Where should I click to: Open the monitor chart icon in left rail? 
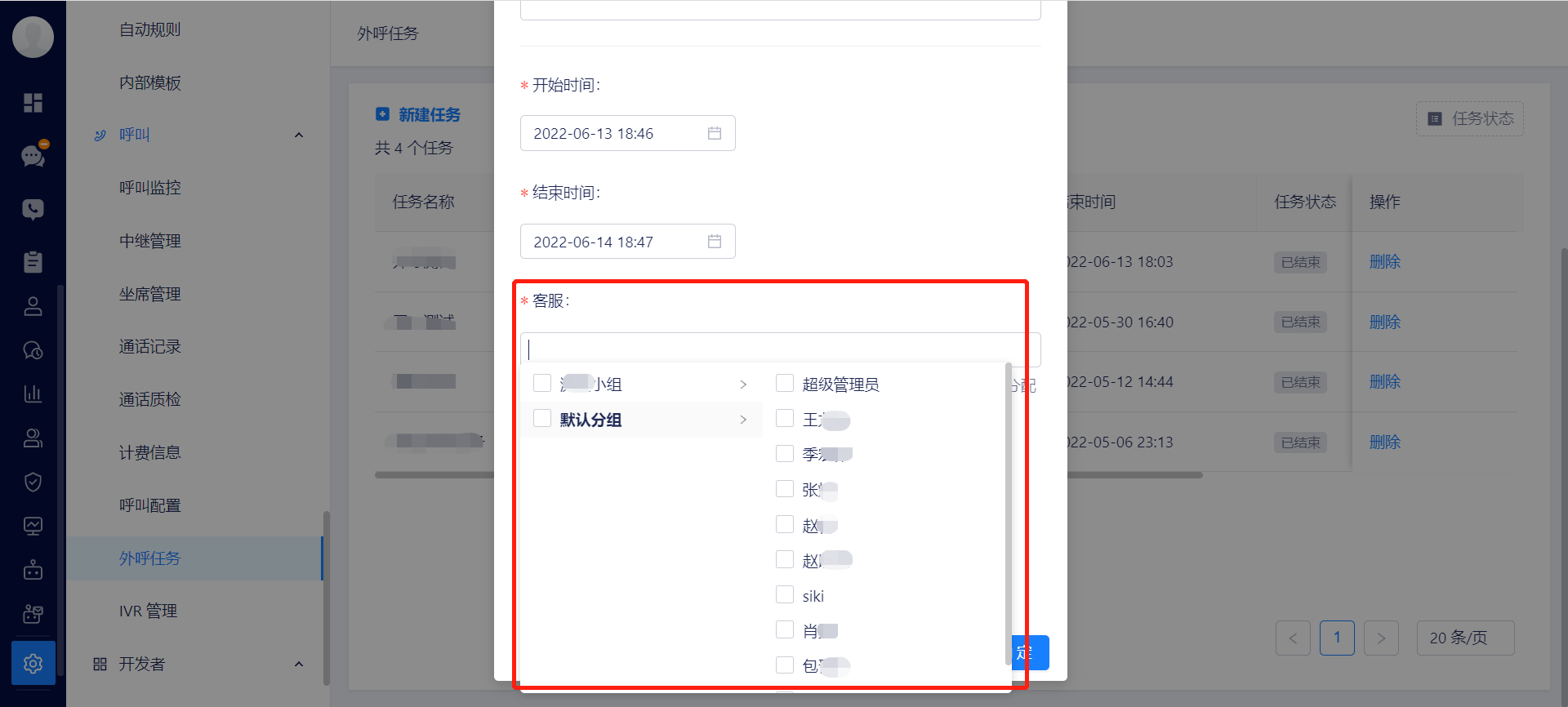tap(33, 526)
